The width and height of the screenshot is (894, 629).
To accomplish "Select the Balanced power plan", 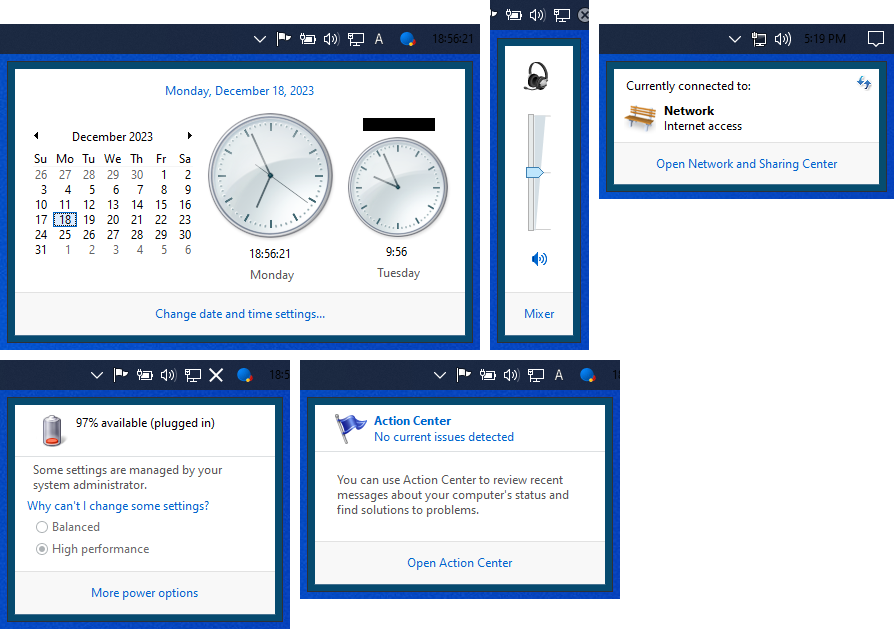I will pyautogui.click(x=42, y=527).
